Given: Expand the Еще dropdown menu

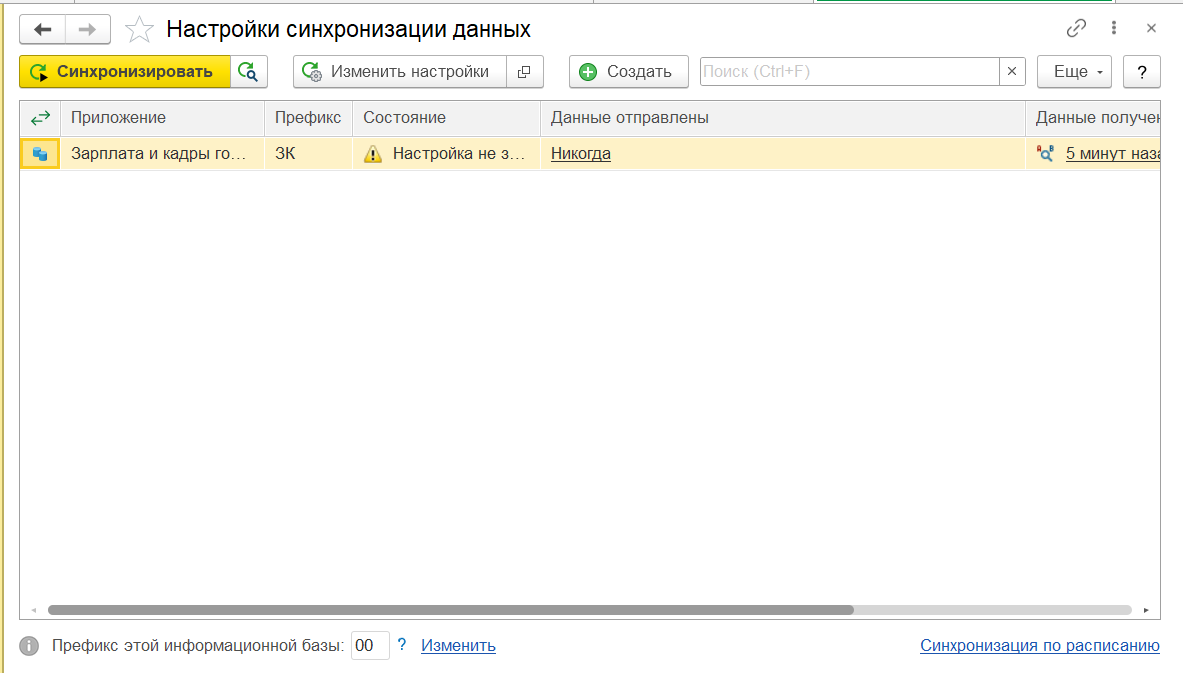Looking at the screenshot, I should [1074, 72].
